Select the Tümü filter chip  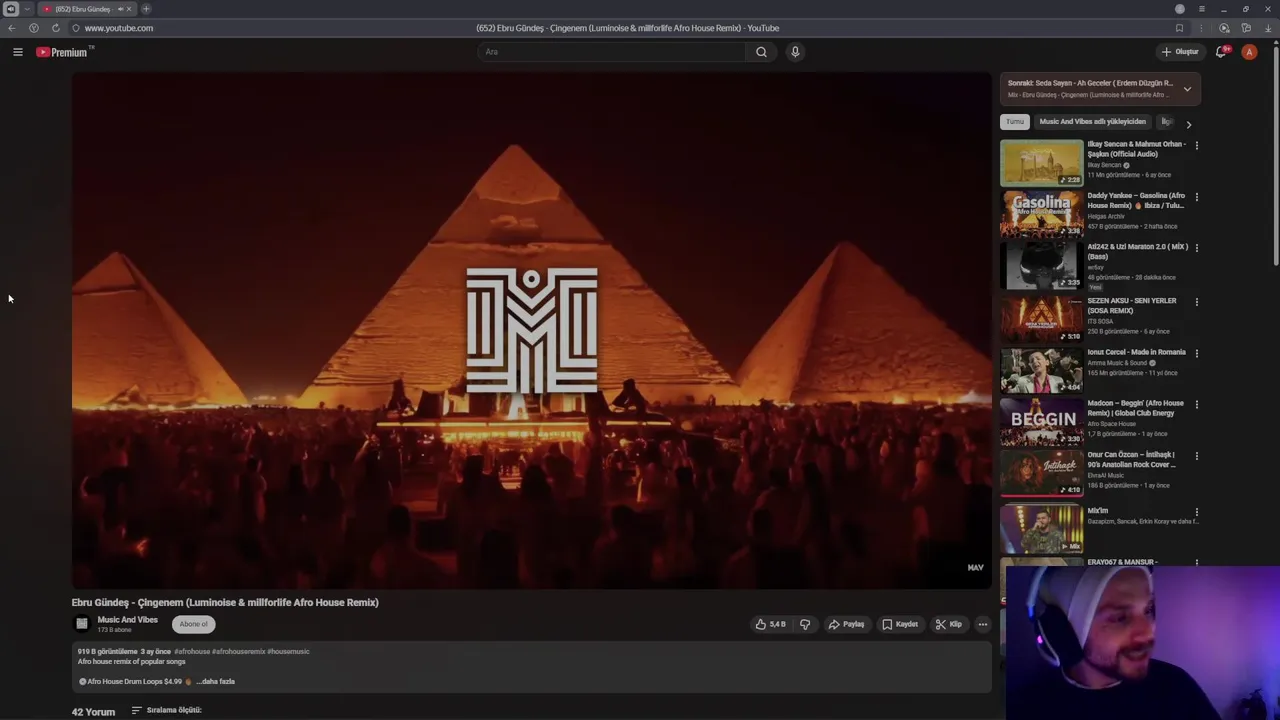(1015, 122)
